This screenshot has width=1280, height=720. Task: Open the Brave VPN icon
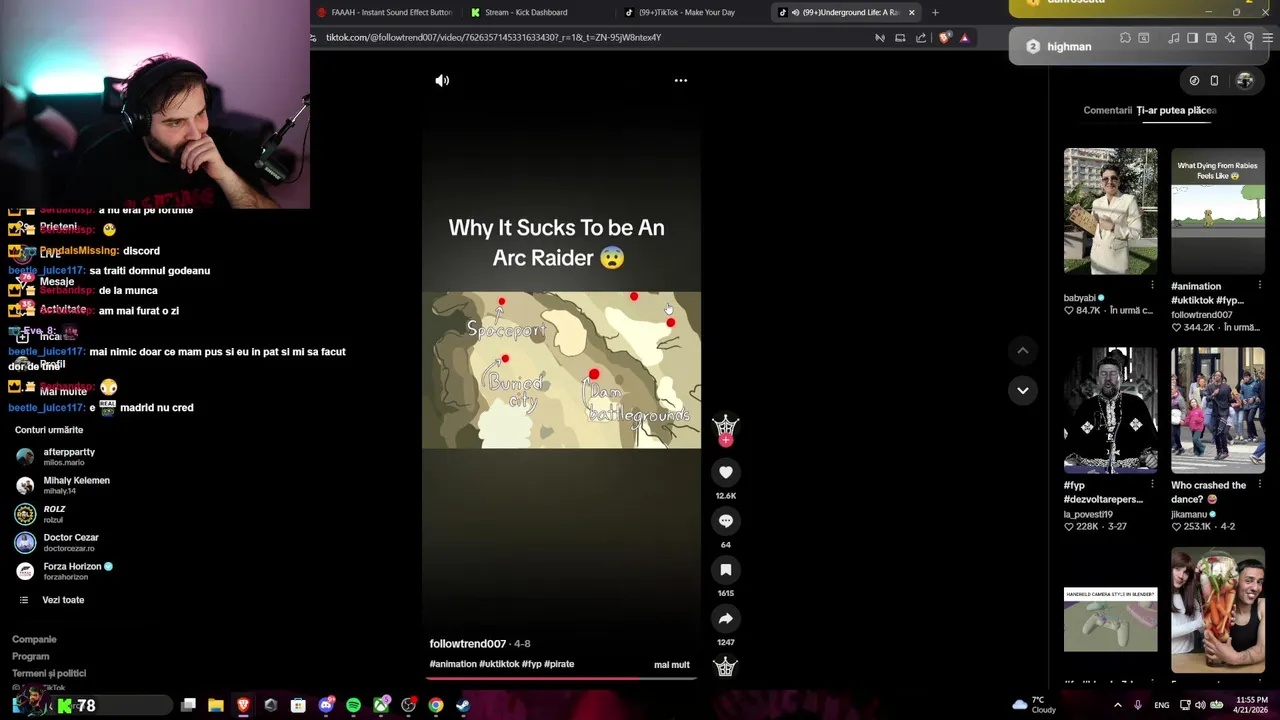click(1249, 38)
